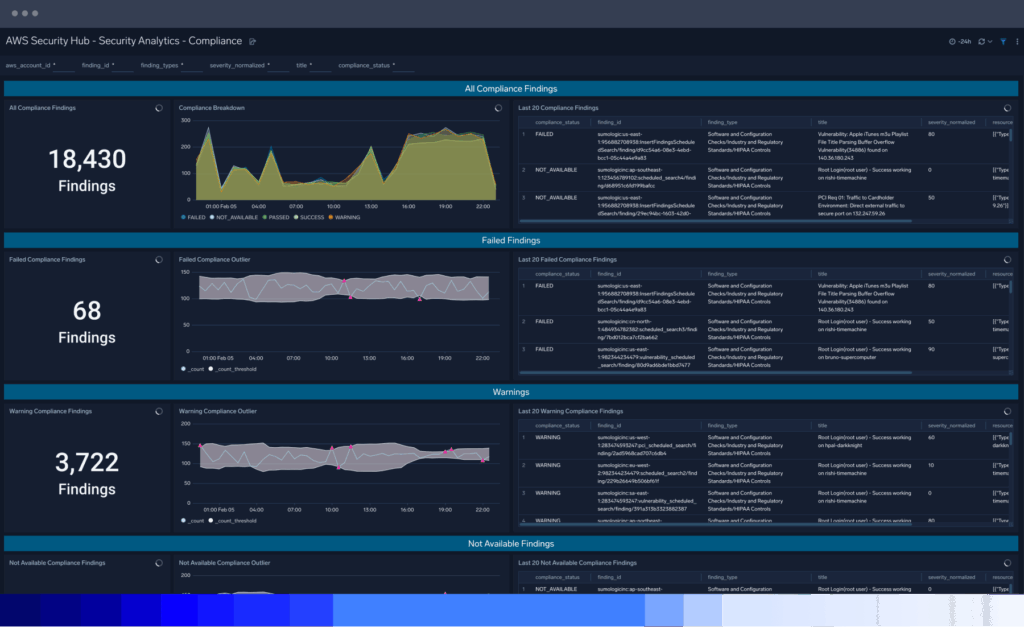Toggle the PASSED series in Compliance Breakdown legend

pos(281,216)
